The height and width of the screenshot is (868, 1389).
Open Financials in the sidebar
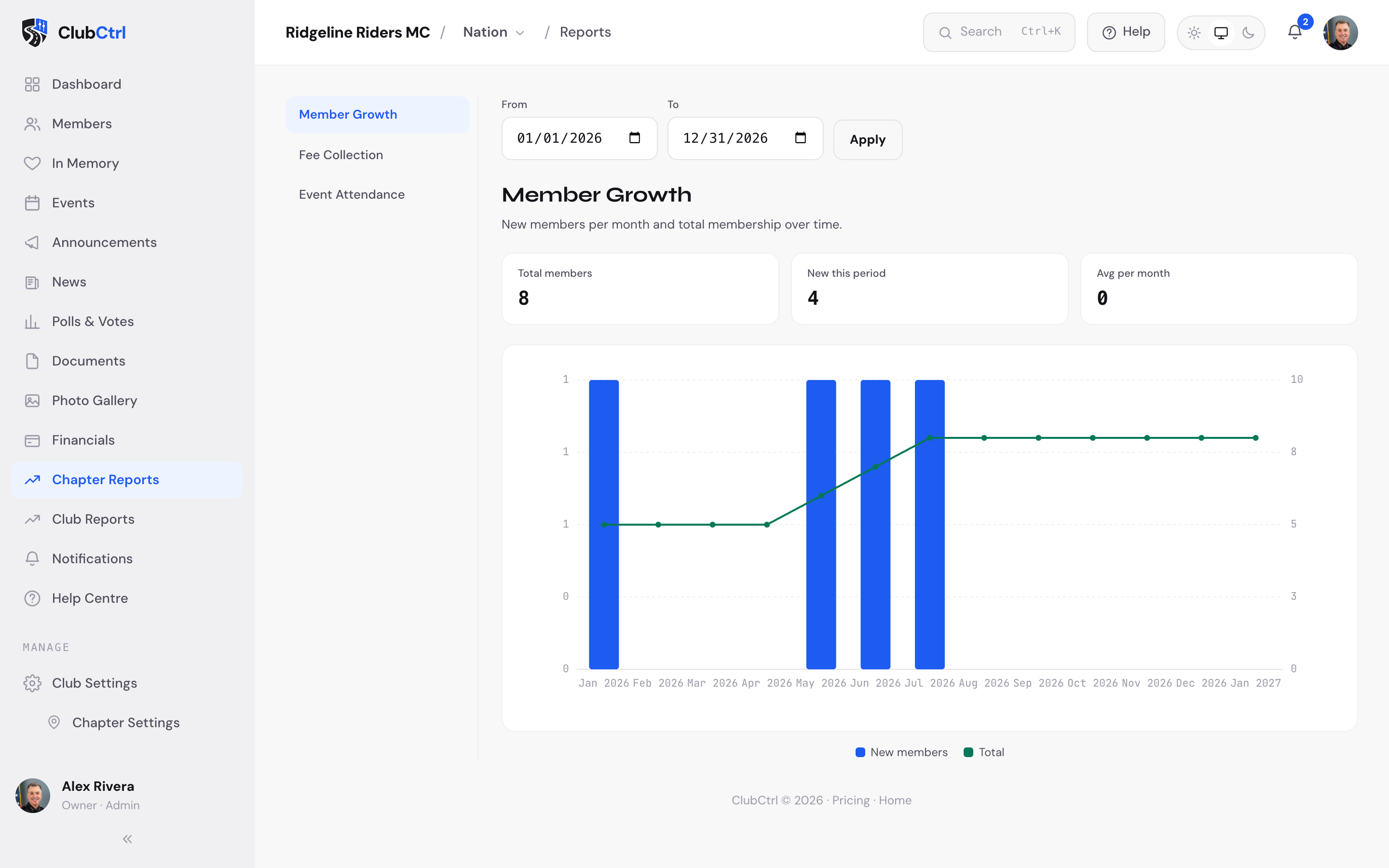pyautogui.click(x=127, y=440)
